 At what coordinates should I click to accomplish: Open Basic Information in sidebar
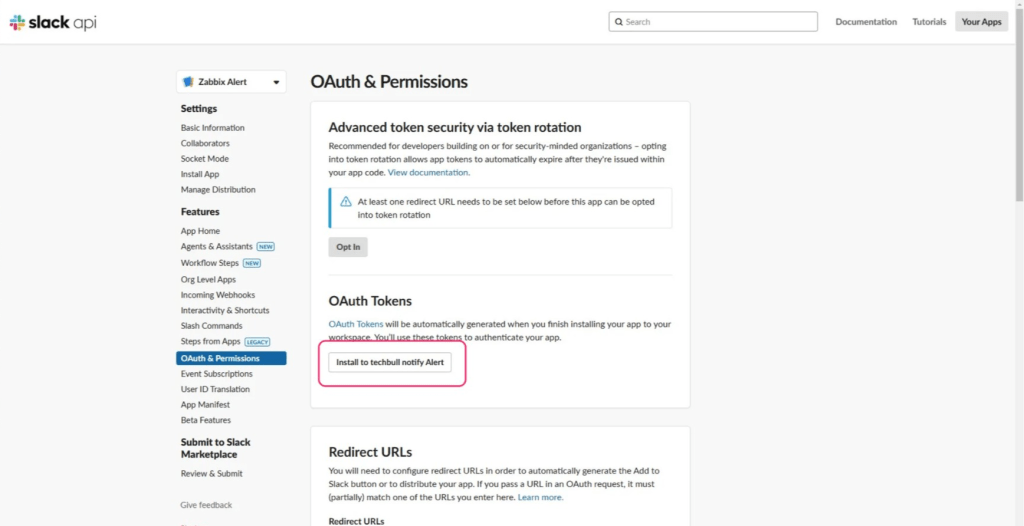click(212, 128)
